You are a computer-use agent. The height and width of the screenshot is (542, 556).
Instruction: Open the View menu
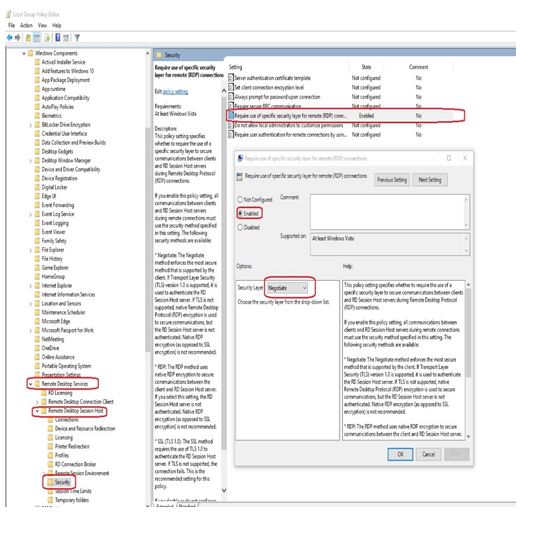(x=42, y=26)
